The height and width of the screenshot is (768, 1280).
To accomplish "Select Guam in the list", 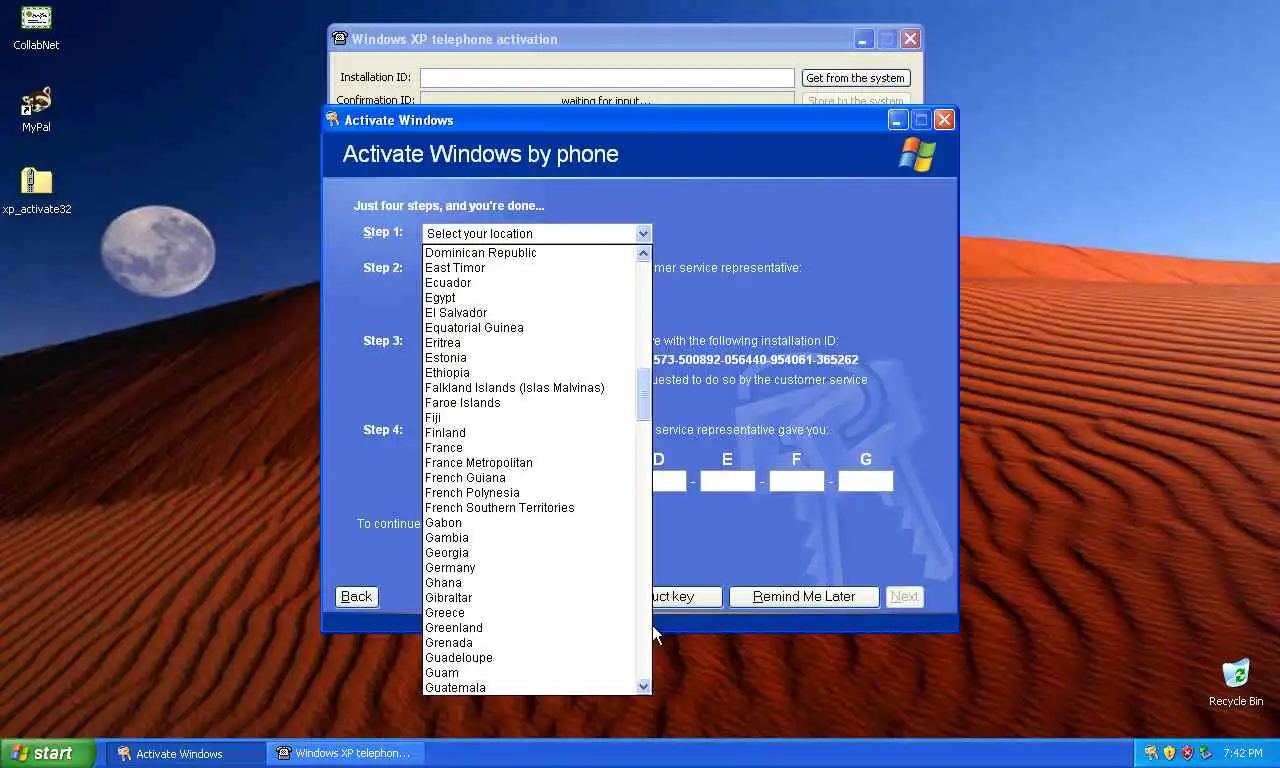I will pos(530,673).
